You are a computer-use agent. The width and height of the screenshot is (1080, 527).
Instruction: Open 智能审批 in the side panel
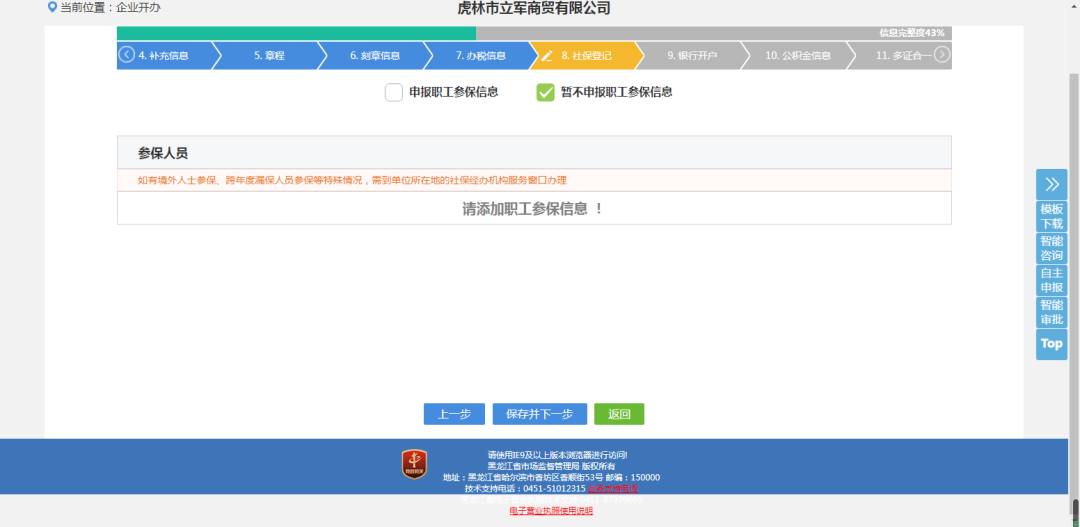1051,311
